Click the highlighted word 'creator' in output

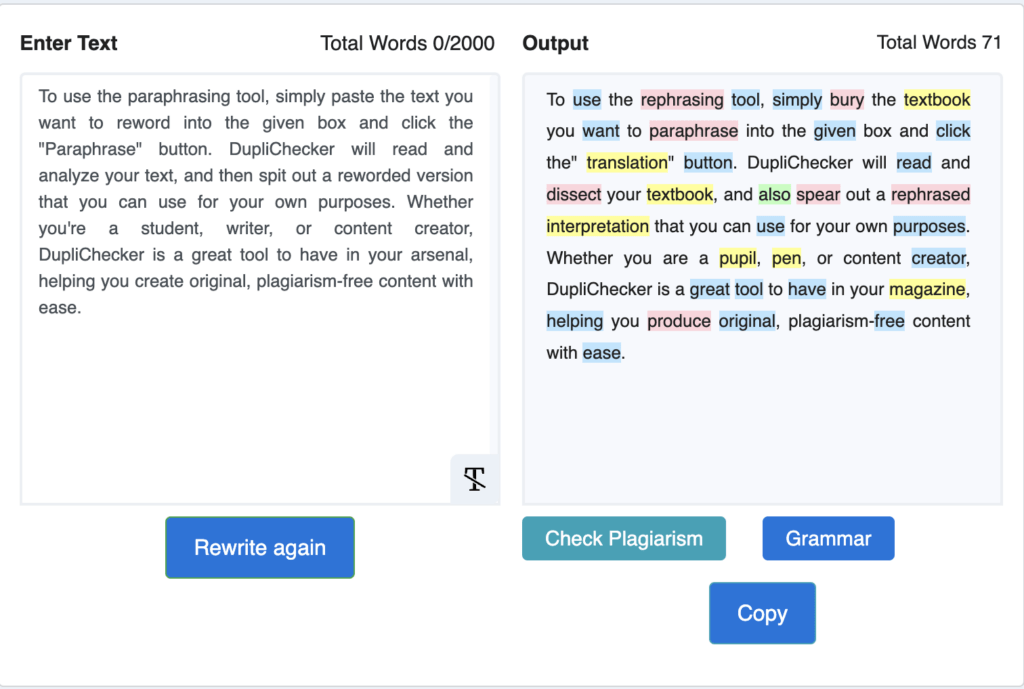pyautogui.click(x=938, y=258)
